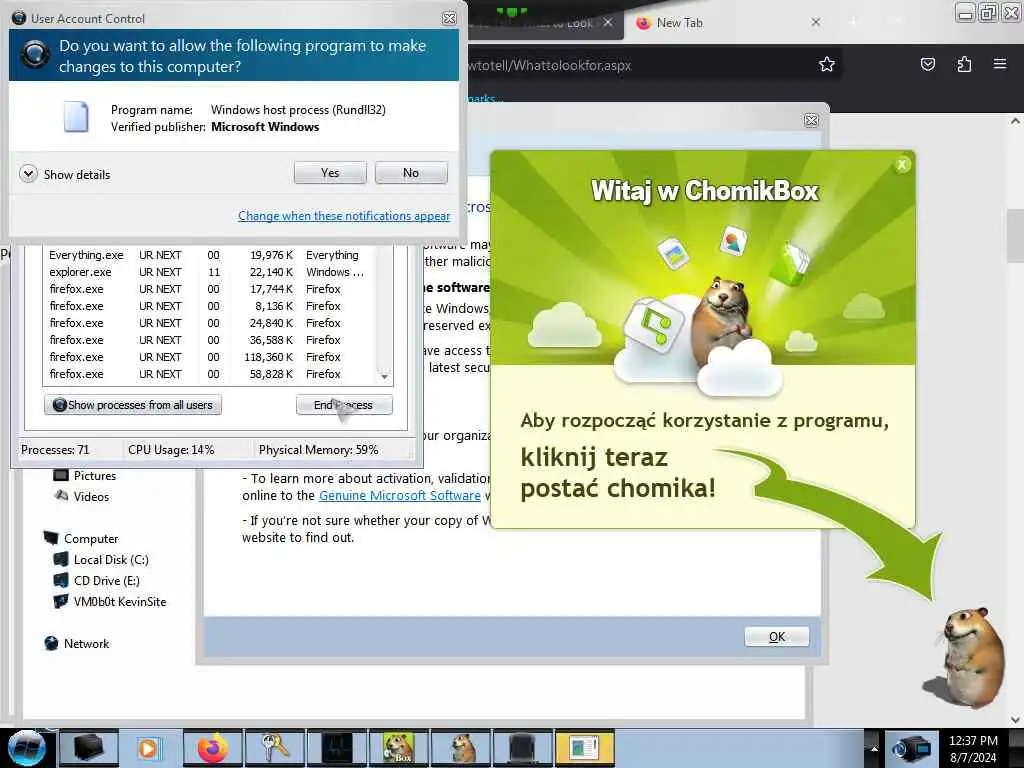Click Processes: 71 in status bar

point(55,450)
